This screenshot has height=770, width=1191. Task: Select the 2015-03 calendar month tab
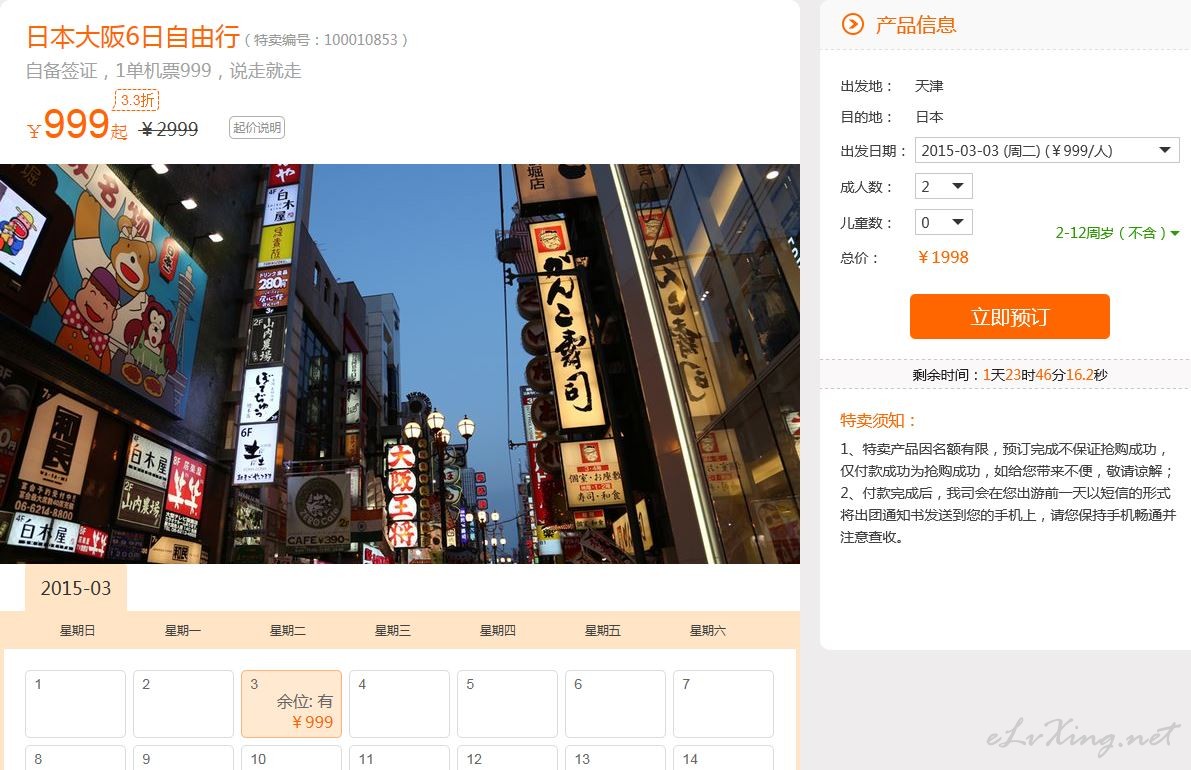click(76, 588)
